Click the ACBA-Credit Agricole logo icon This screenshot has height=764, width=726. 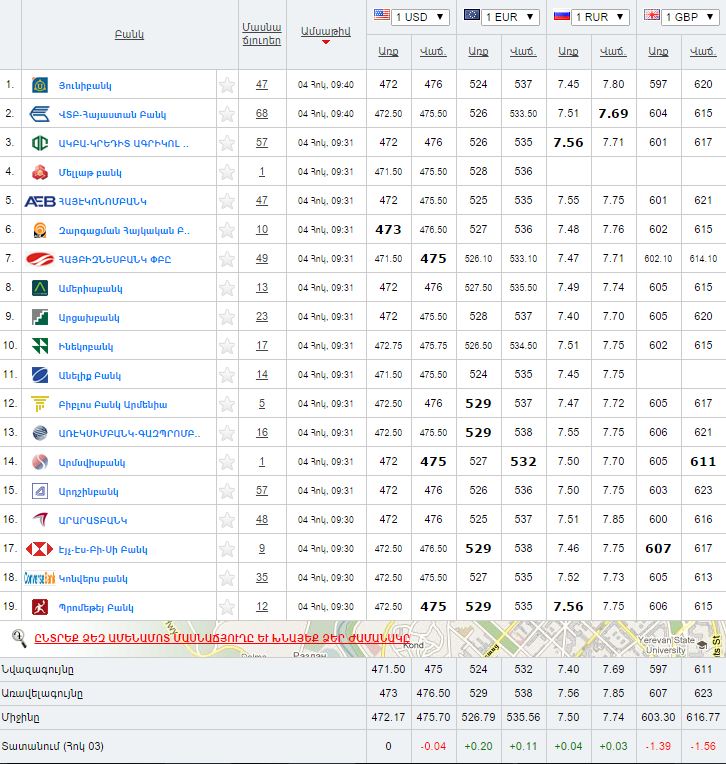[40, 143]
